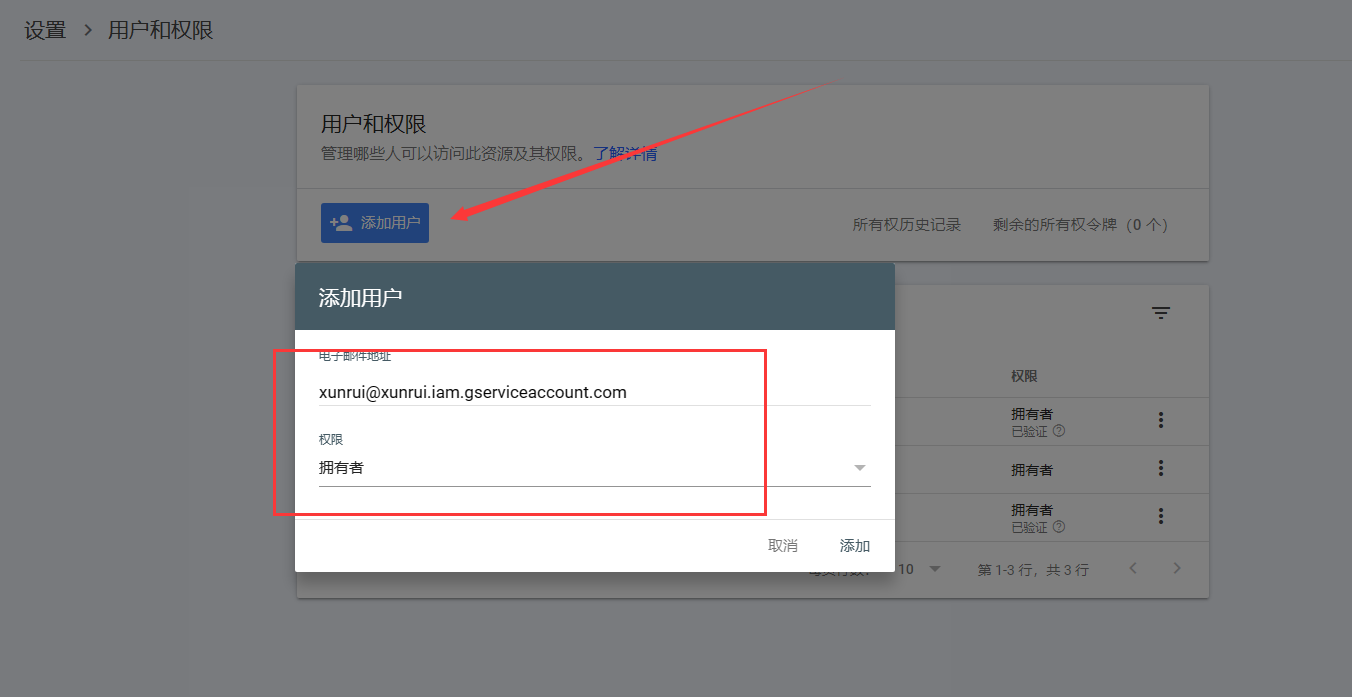The image size is (1352, 697).
Task: Open more options for third 拥有者 row
Action: tap(1161, 516)
